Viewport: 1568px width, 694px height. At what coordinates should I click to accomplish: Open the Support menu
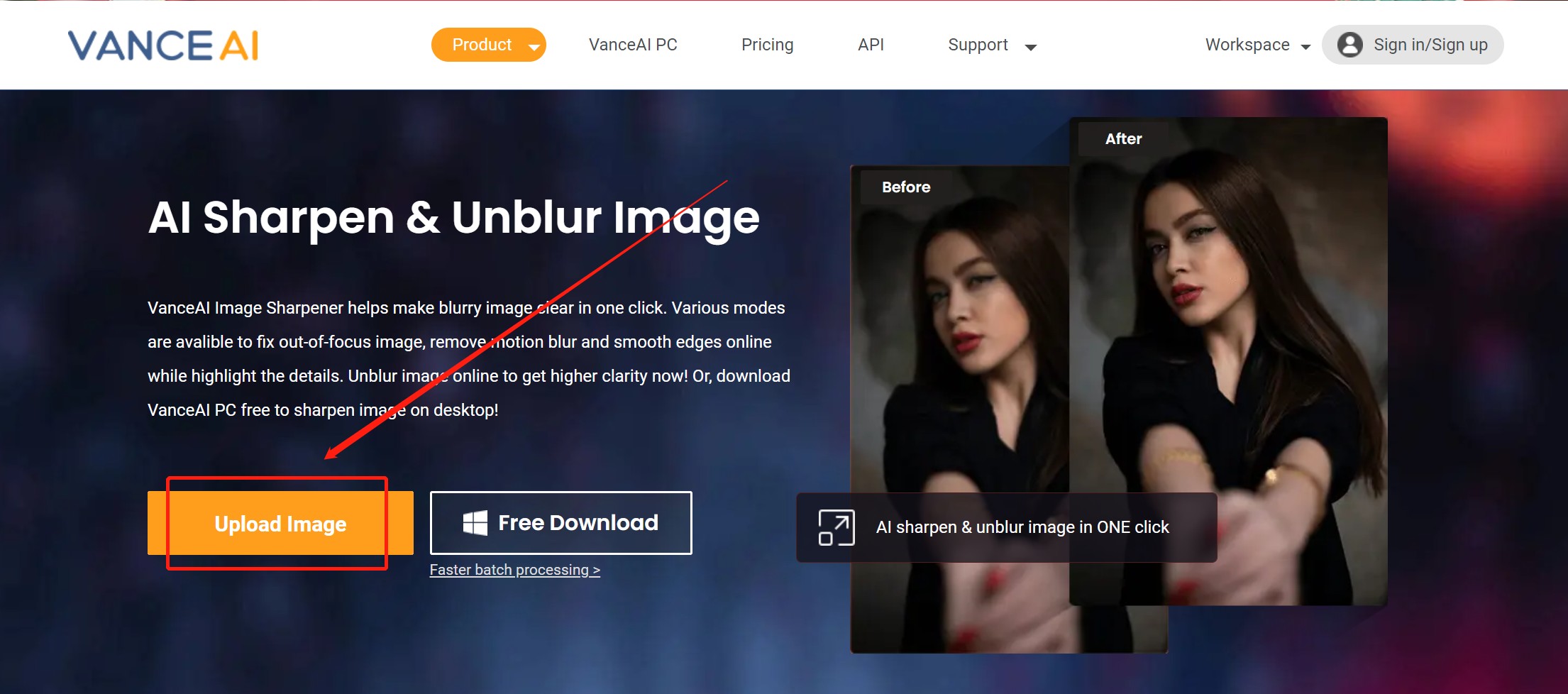coord(978,45)
